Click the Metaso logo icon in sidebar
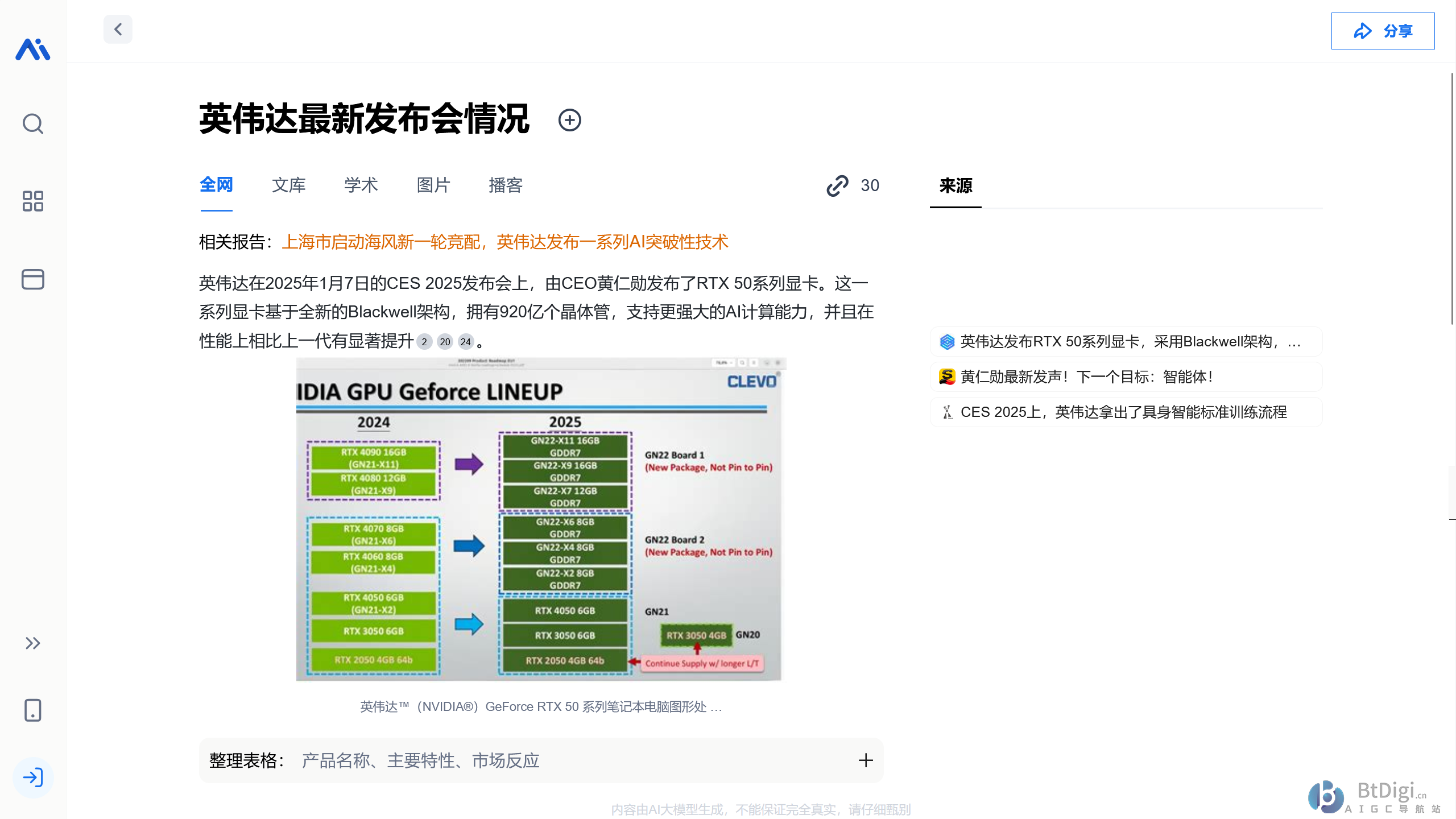Screen dimensions: 1456x819 pyautogui.click(x=32, y=49)
